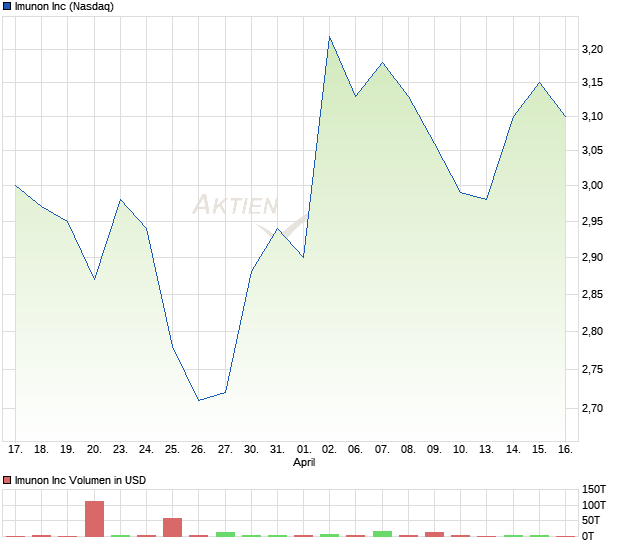The image size is (620, 546).
Task: Click the green volume bar on April 07
Action: coord(382,534)
